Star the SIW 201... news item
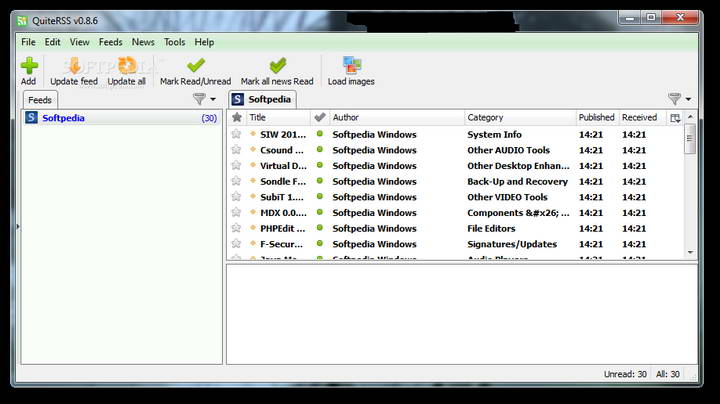This screenshot has width=720, height=404. pyautogui.click(x=236, y=134)
